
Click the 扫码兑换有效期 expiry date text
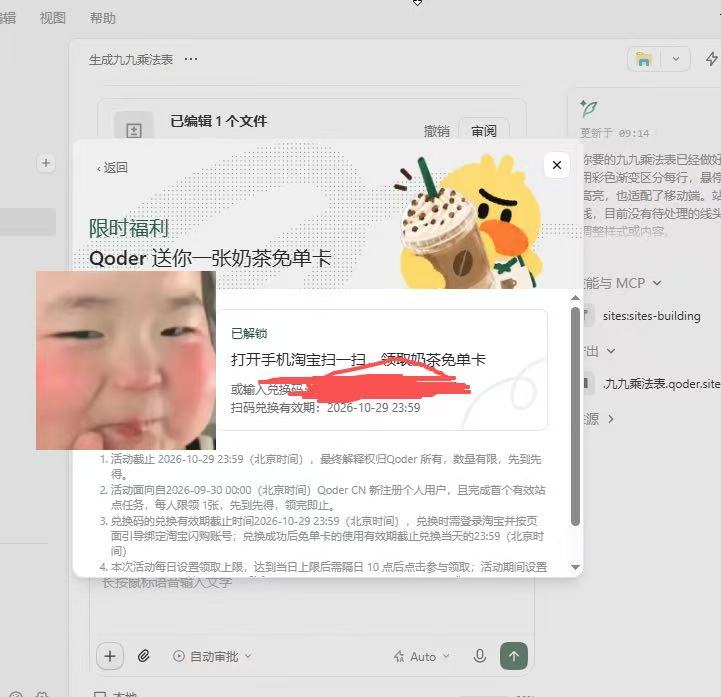tap(325, 407)
